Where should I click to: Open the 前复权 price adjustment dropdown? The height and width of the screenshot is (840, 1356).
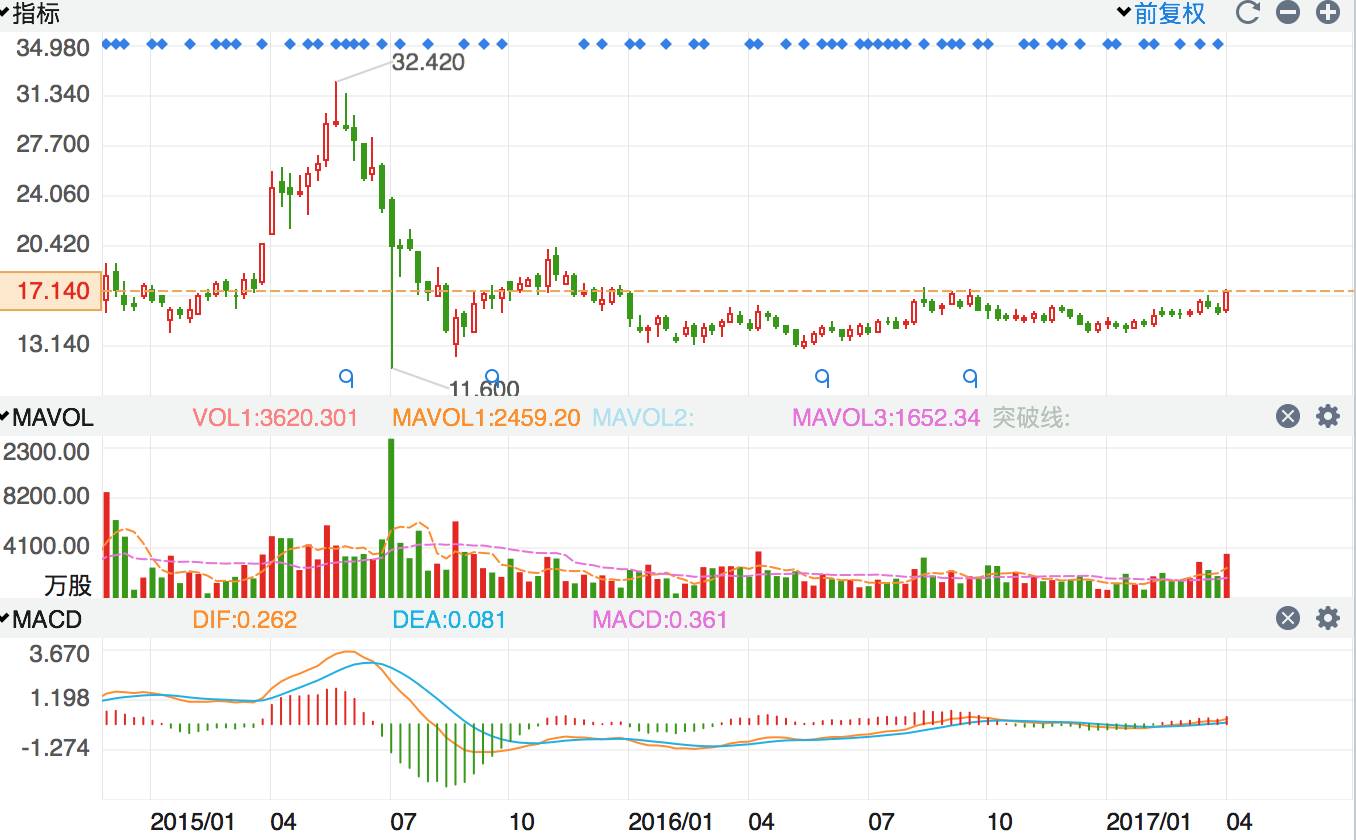[x=1162, y=13]
